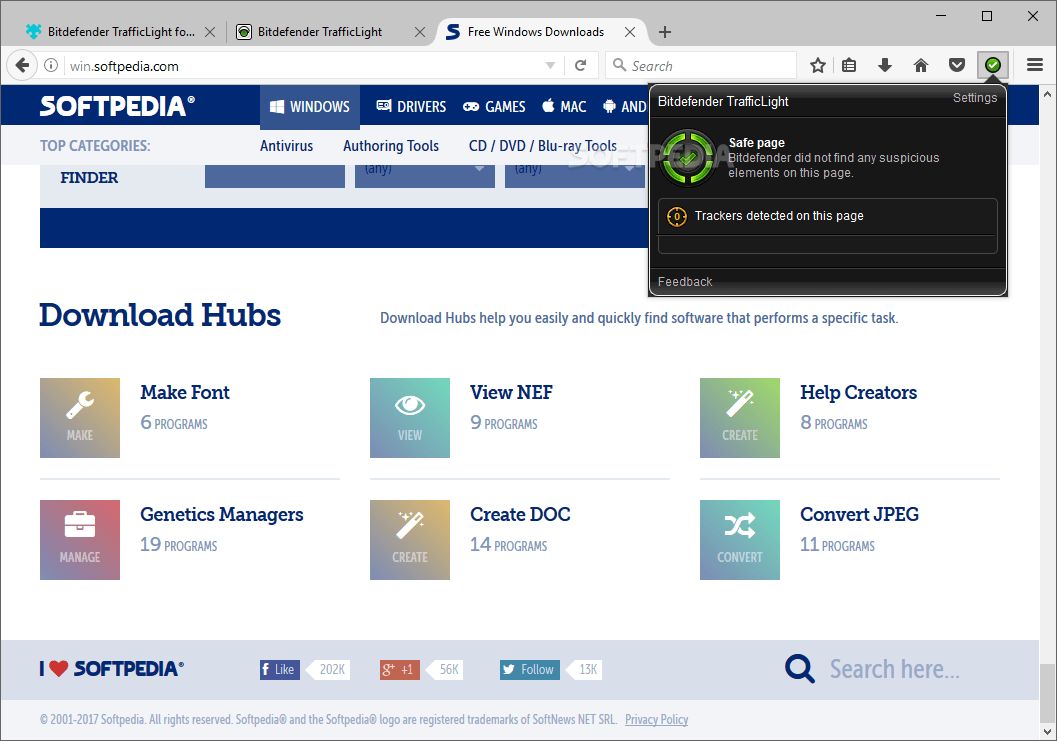Open the Bitdefender TrafficLight toolbar shield icon
Image resolution: width=1057 pixels, height=741 pixels.
pyautogui.click(x=992, y=64)
